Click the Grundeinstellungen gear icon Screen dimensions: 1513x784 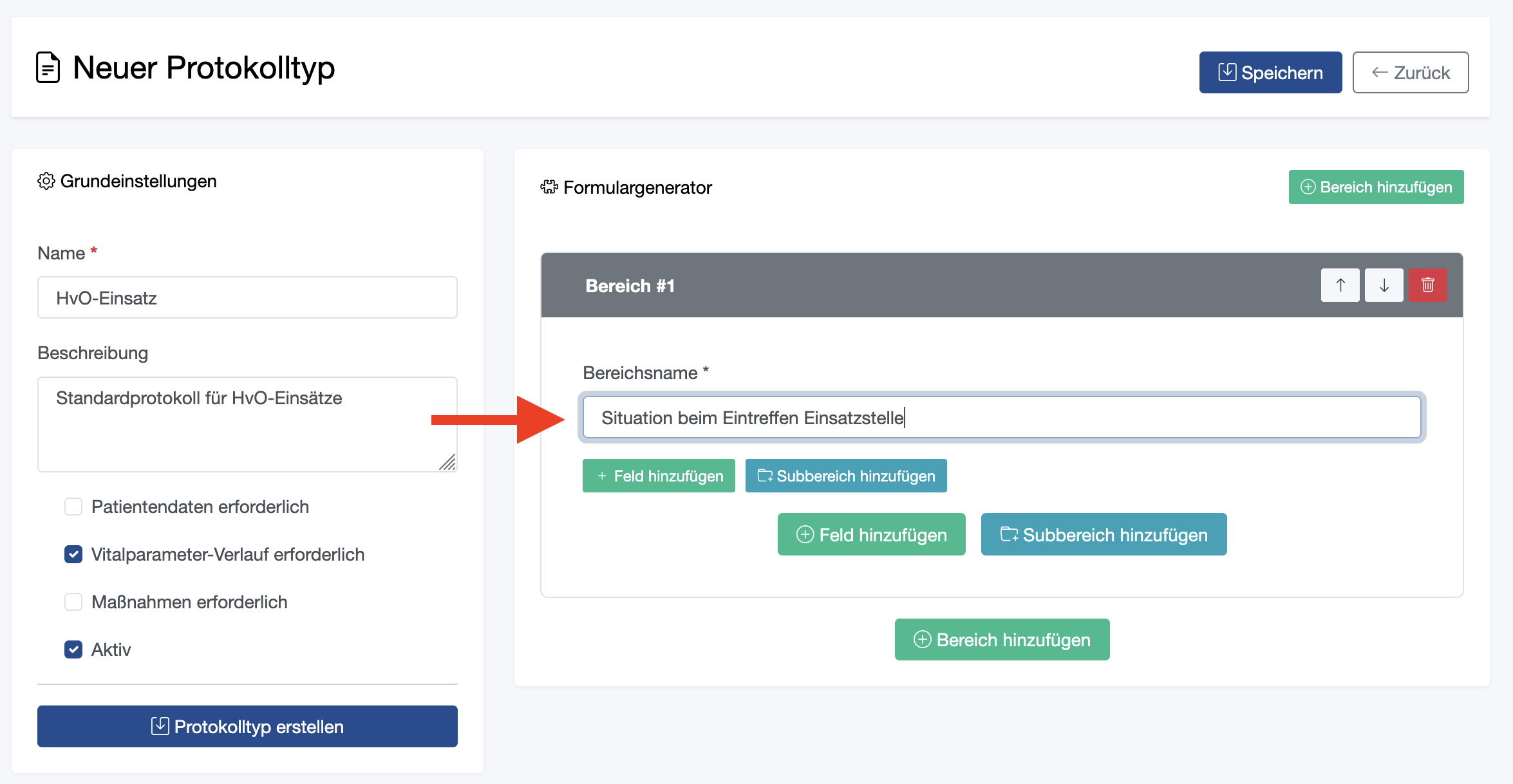pos(46,182)
